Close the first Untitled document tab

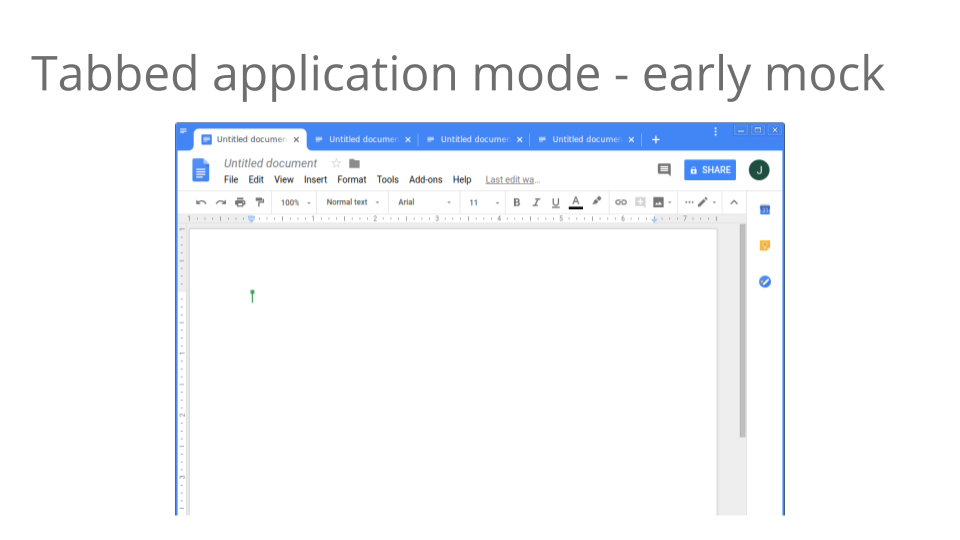[x=296, y=140]
